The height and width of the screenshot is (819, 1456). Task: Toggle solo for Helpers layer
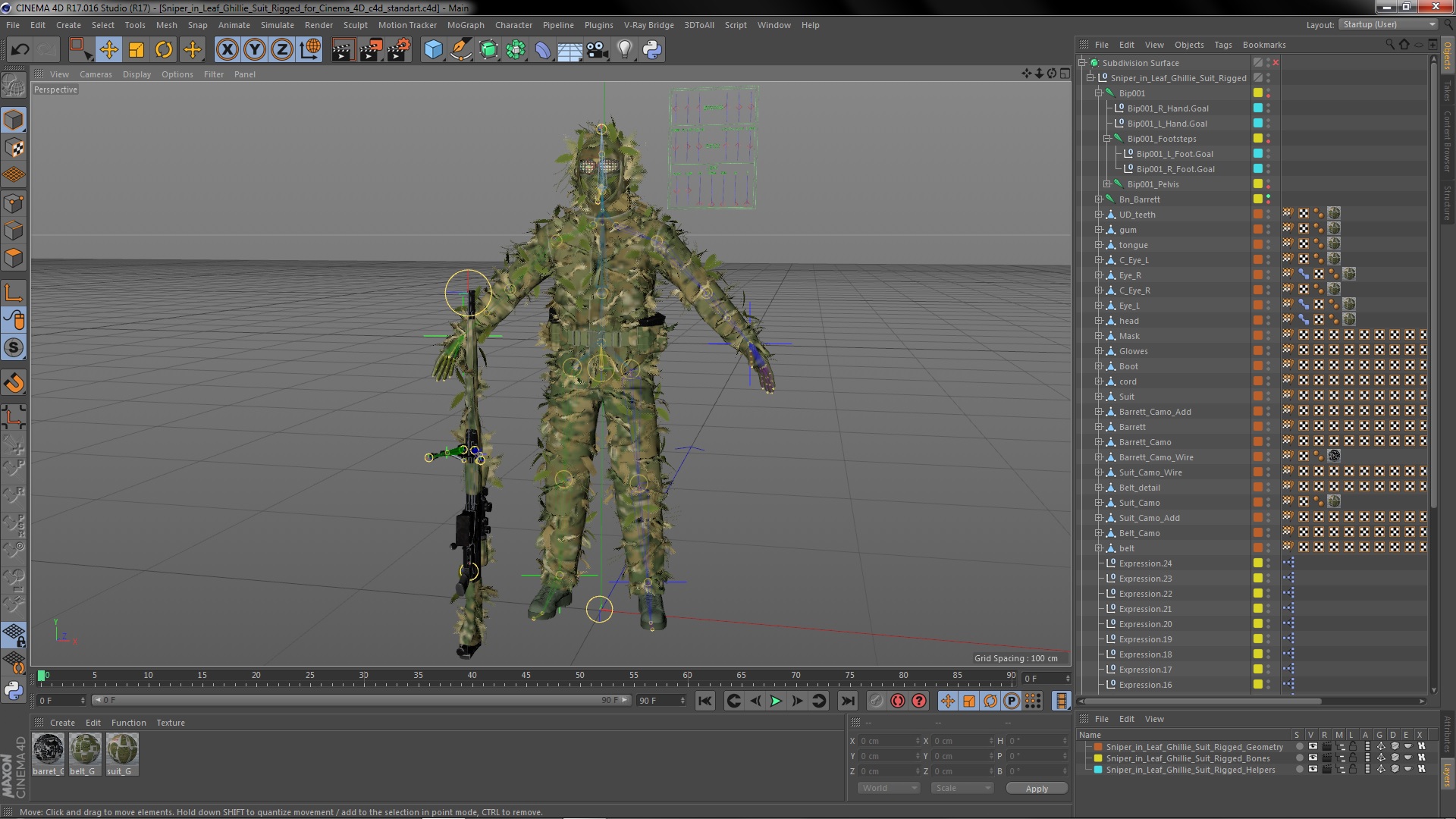pyautogui.click(x=1298, y=770)
